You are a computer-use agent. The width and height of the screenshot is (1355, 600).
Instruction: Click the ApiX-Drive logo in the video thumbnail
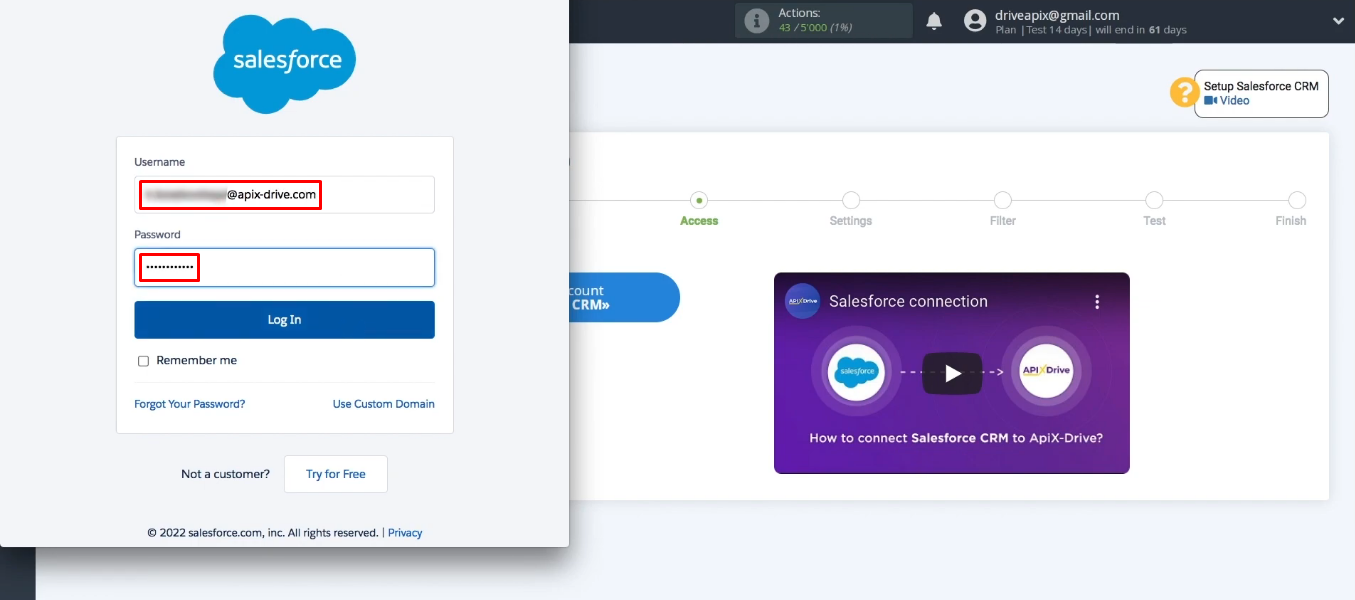1045,370
